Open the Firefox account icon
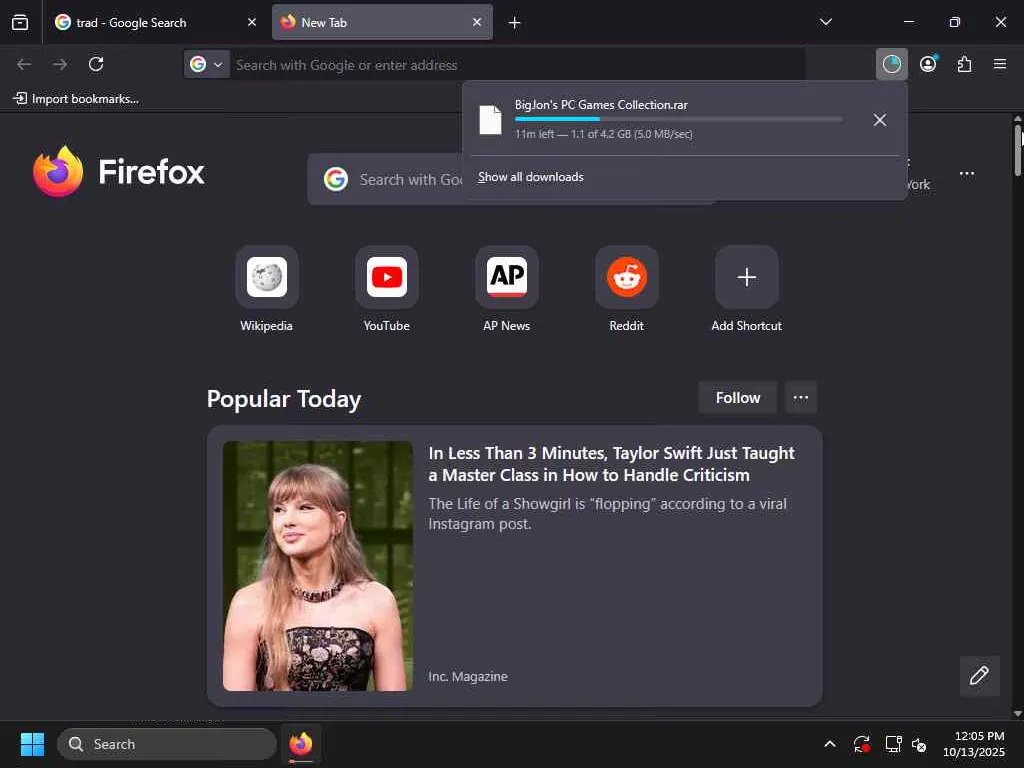The image size is (1024, 768). (x=928, y=64)
